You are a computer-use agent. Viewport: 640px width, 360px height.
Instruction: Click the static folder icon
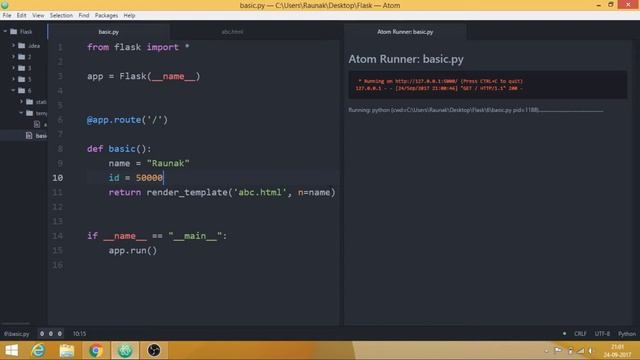(30, 102)
